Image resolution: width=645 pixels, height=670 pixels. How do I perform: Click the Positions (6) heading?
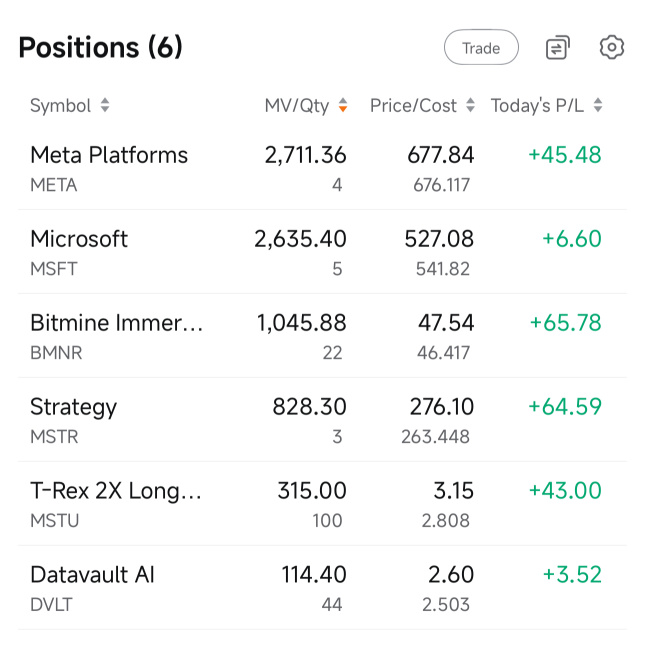(100, 47)
